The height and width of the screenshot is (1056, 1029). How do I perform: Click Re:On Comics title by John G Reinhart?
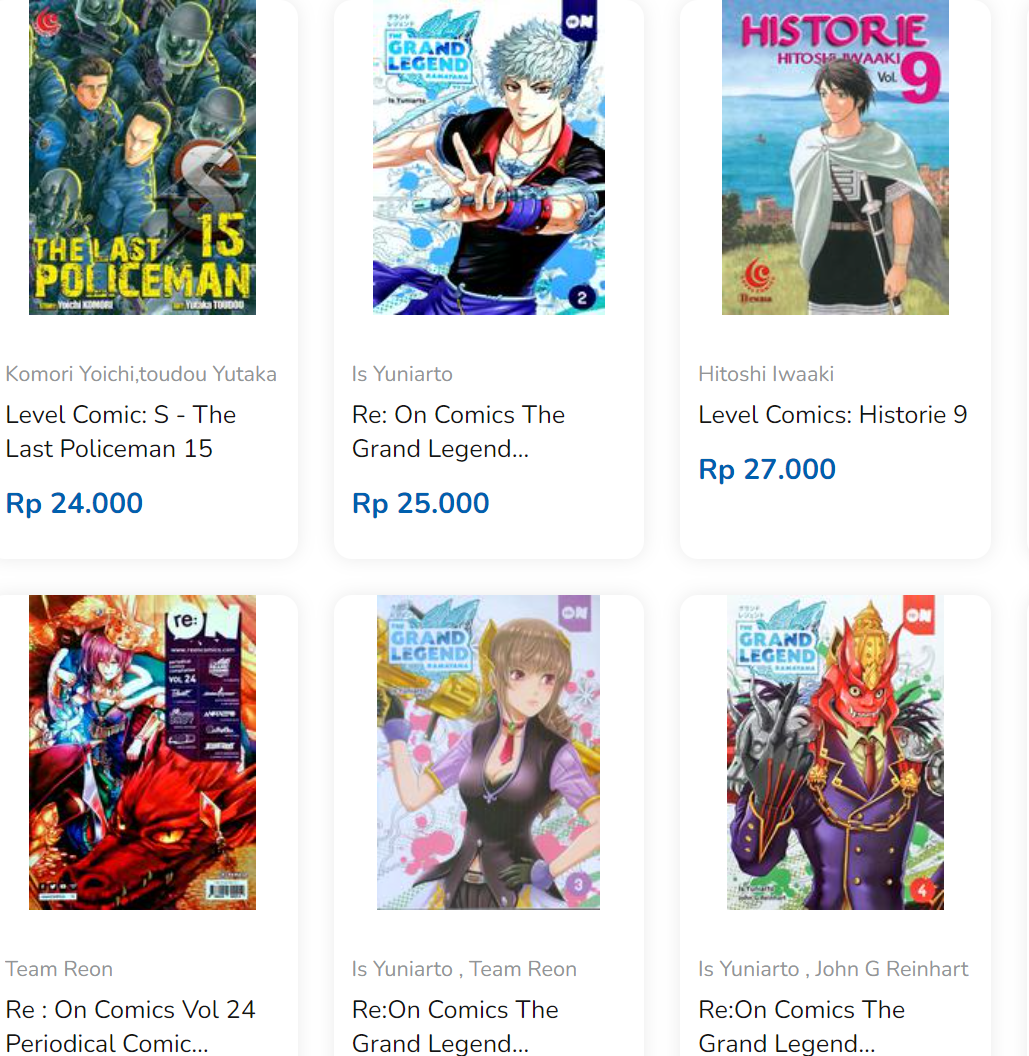tap(801, 1026)
